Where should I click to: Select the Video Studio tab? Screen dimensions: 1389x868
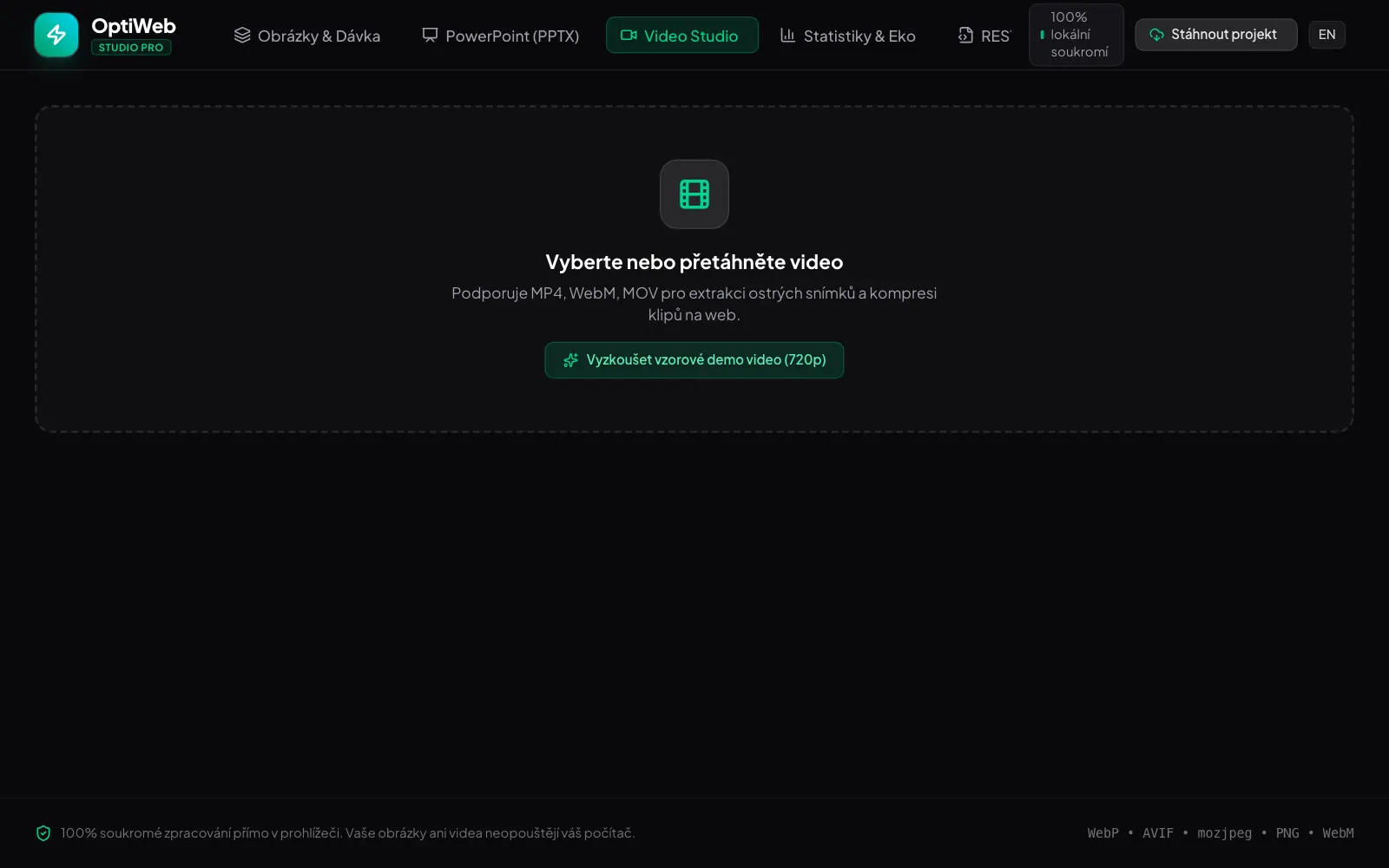pyautogui.click(x=681, y=36)
